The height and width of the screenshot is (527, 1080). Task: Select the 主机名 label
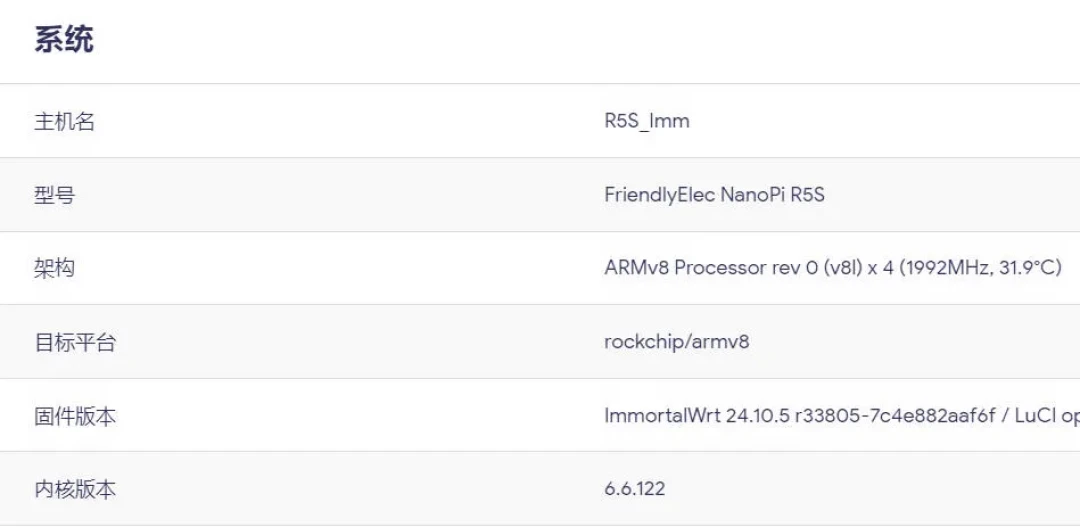[65, 122]
